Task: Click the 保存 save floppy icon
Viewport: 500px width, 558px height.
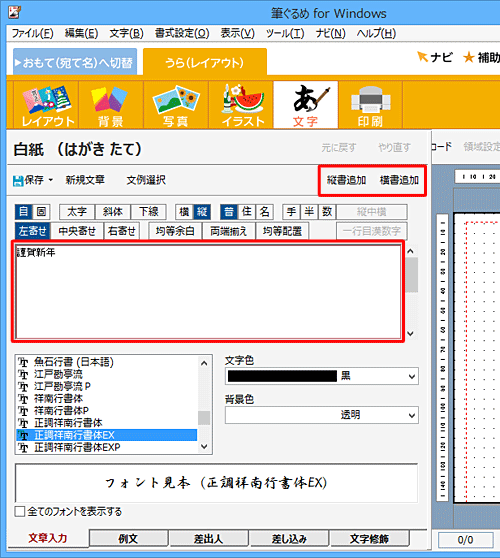Action: [18, 180]
